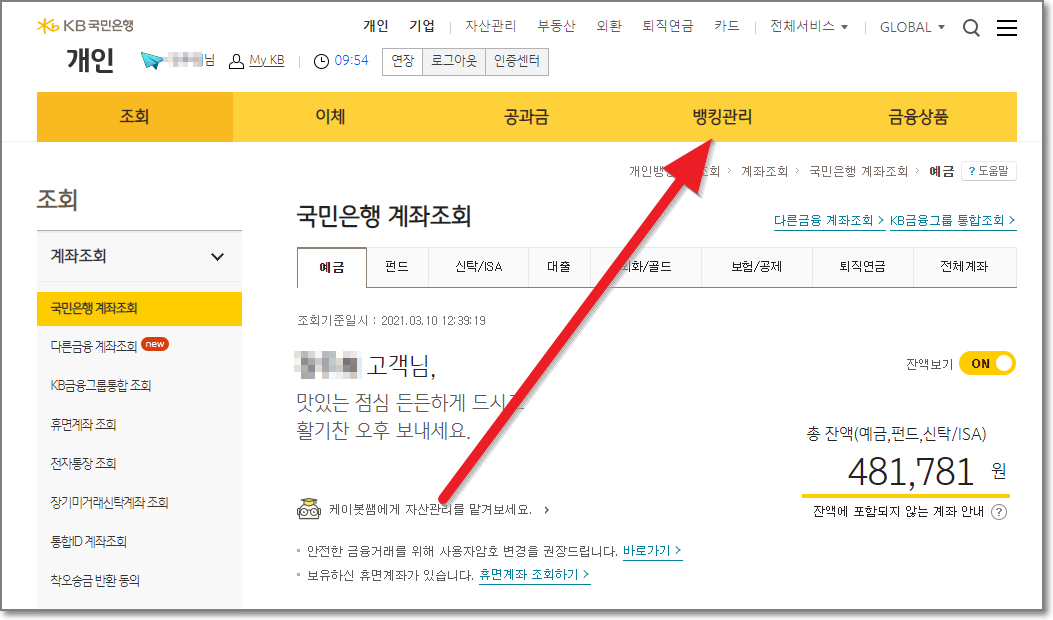Go to the 기업 top navigation item

tap(422, 26)
